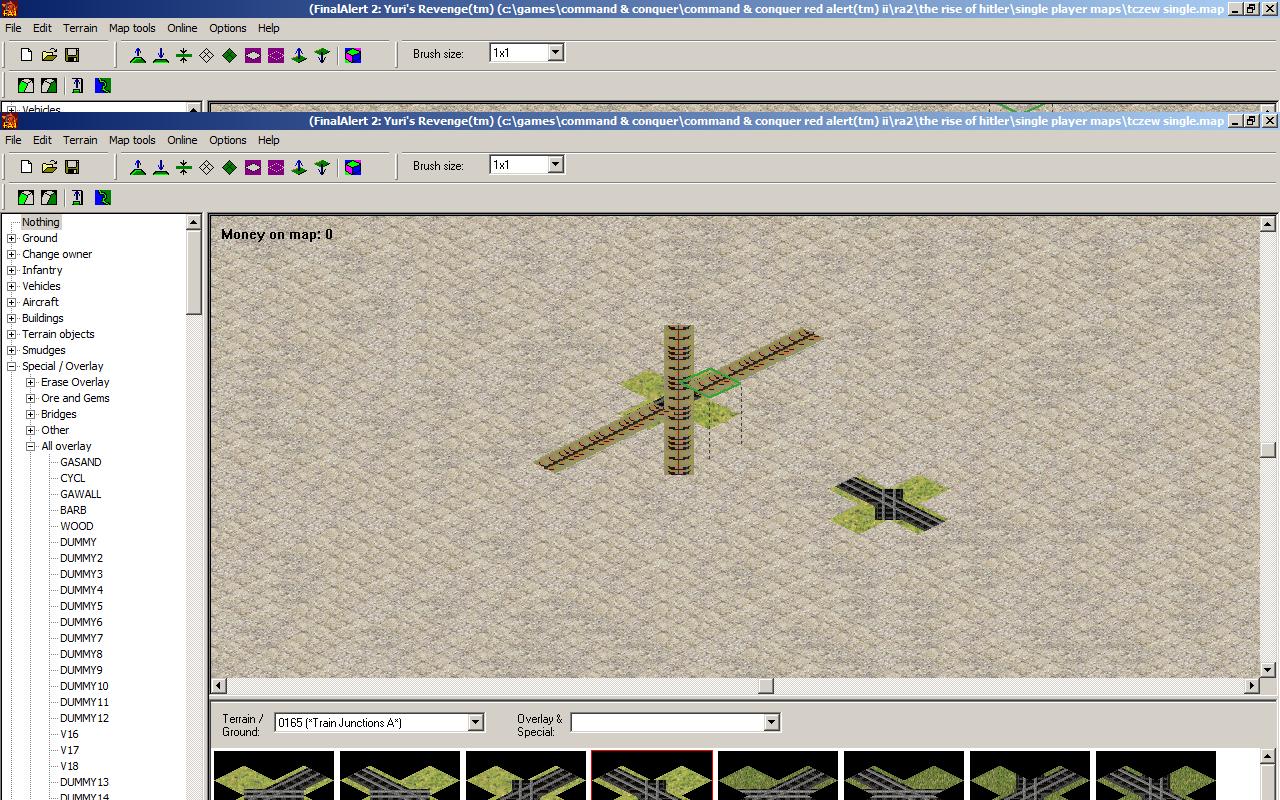Expand the Buildings tree node
Viewport: 1280px width, 800px height.
tap(12, 318)
